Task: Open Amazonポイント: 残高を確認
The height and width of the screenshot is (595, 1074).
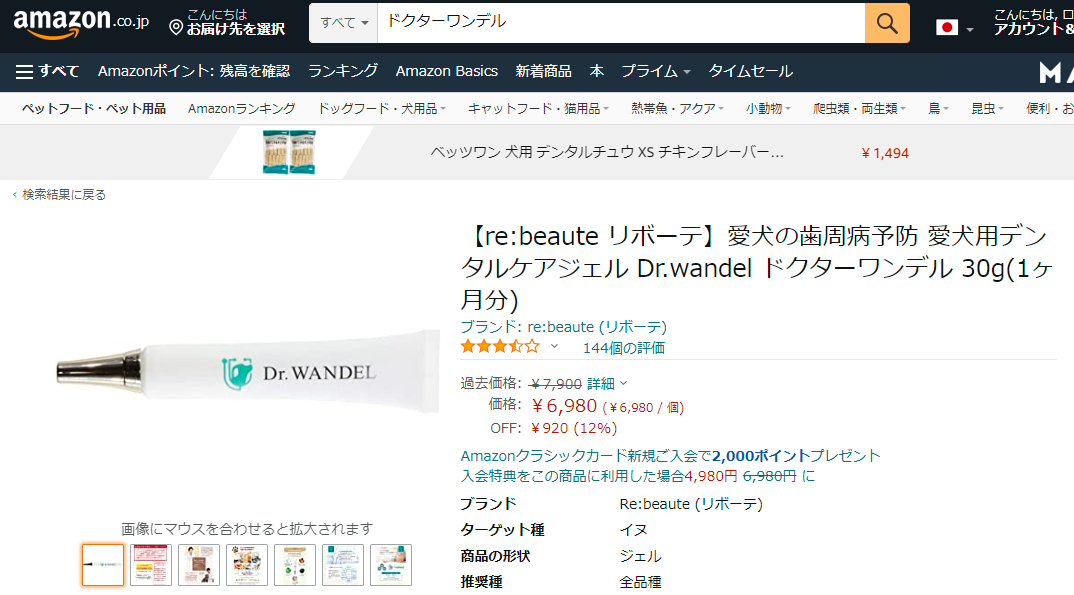Action: point(194,71)
